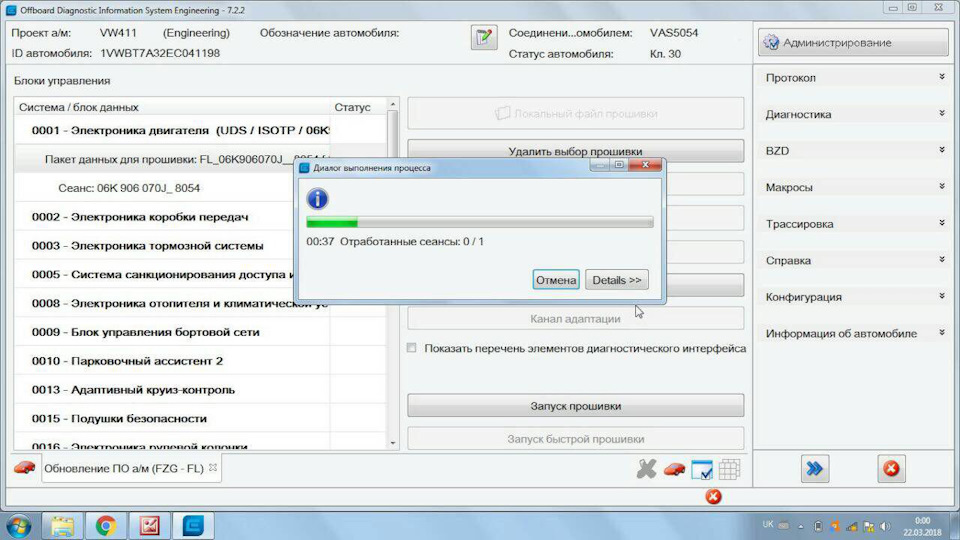Close the process dialog with red X
Viewport: 960px width, 540px height.
(x=645, y=165)
